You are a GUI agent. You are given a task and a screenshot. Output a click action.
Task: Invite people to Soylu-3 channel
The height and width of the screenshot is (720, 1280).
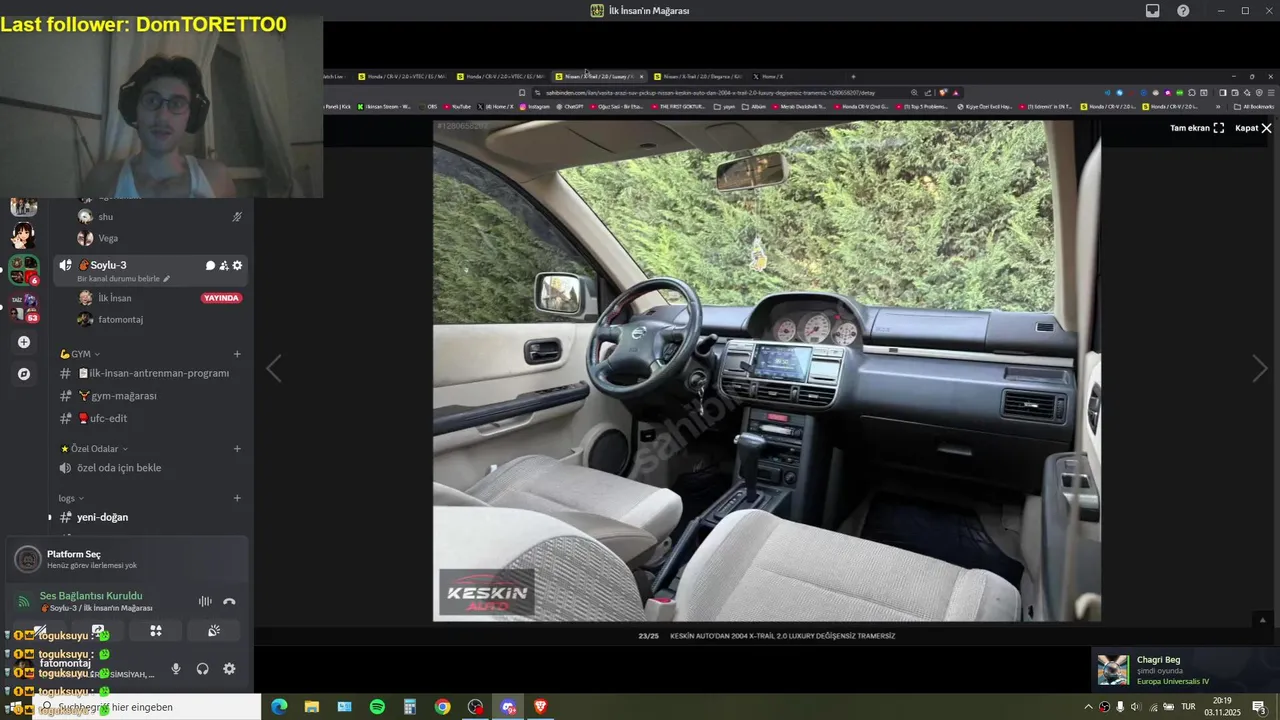224,265
